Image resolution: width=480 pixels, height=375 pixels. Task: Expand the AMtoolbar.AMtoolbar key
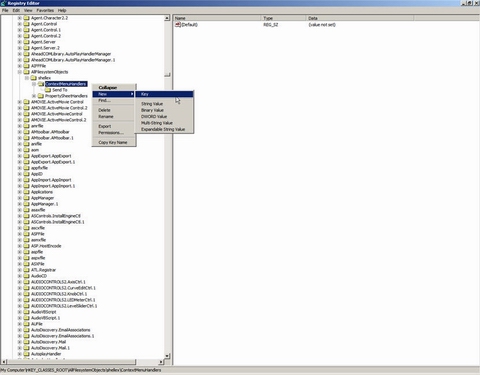19,132
